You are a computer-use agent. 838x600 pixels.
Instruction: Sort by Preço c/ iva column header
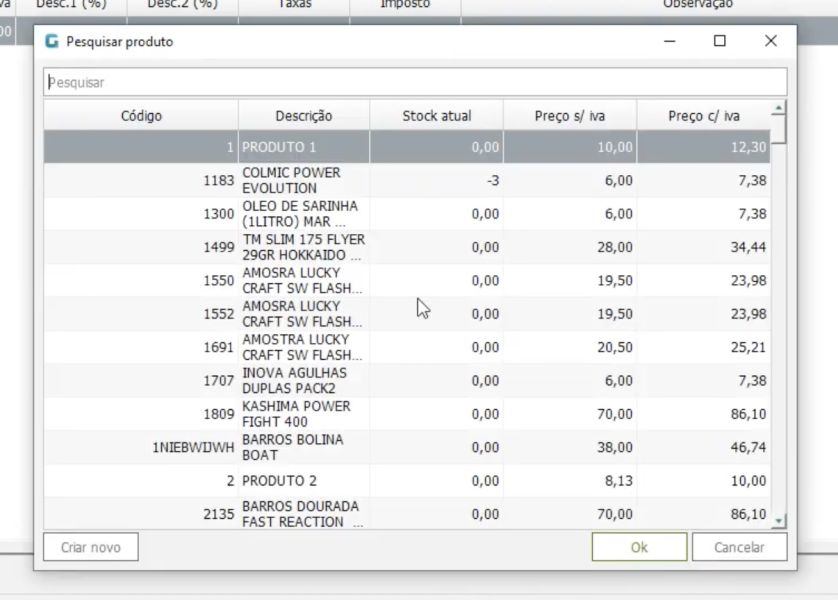point(703,116)
